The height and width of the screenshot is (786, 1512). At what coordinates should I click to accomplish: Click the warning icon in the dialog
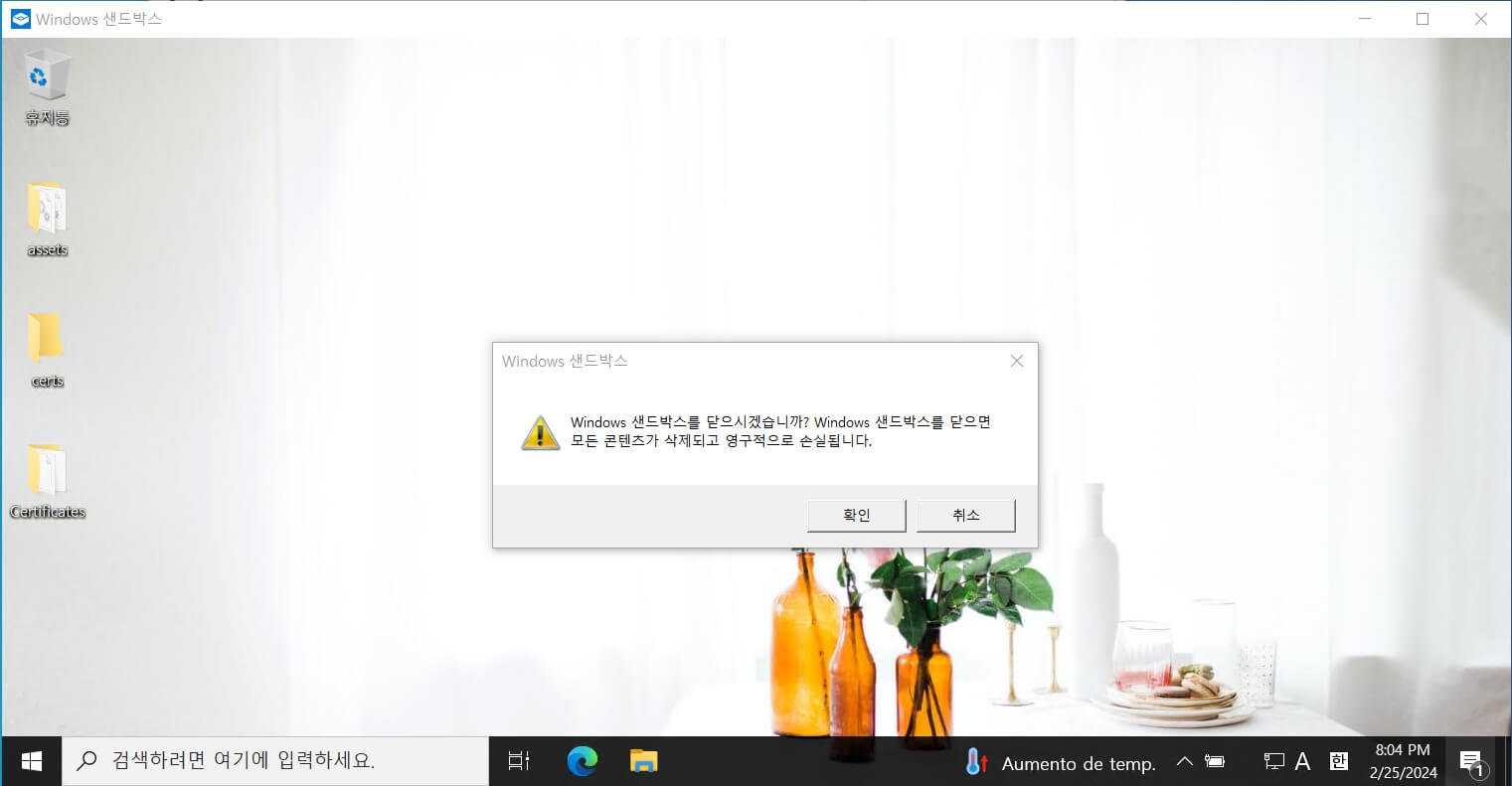point(540,432)
